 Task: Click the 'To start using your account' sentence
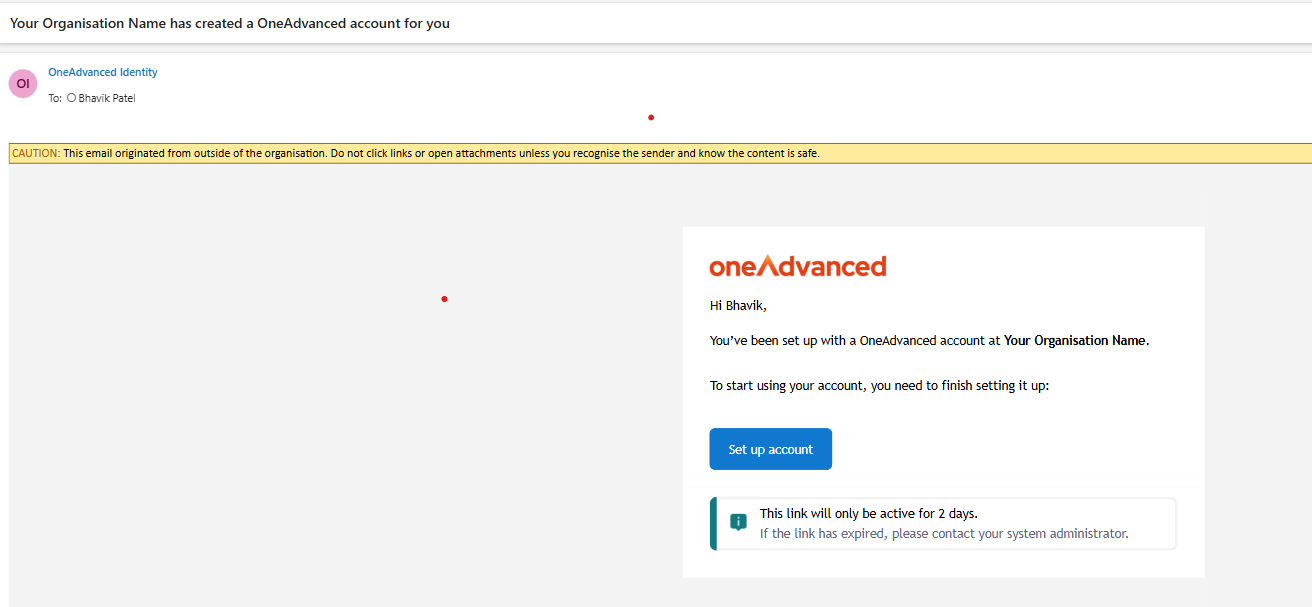click(880, 385)
